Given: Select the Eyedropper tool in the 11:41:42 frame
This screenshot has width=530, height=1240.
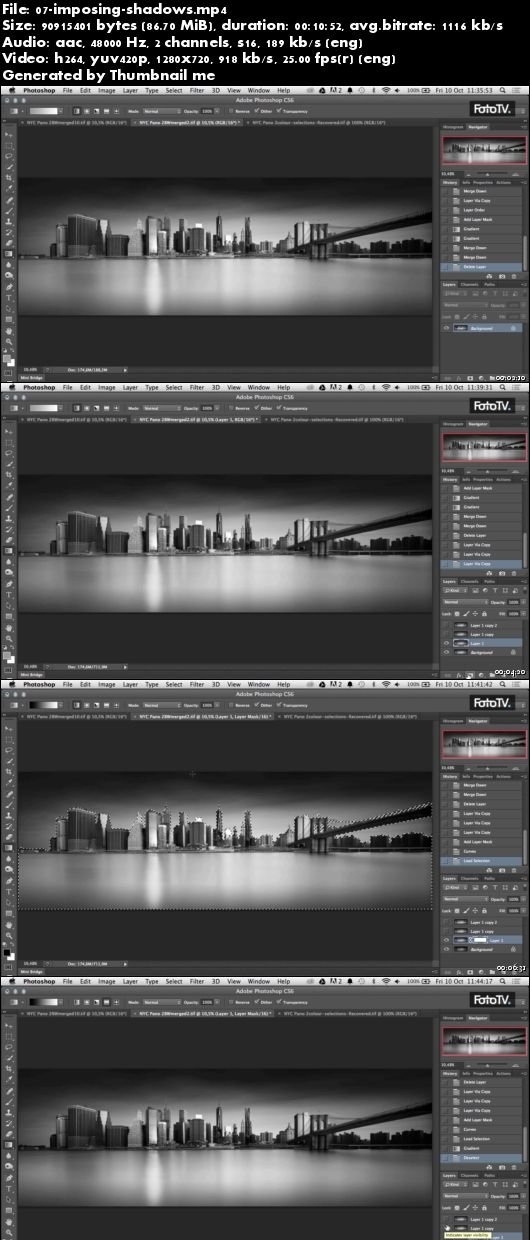Looking at the screenshot, I should (x=9, y=782).
